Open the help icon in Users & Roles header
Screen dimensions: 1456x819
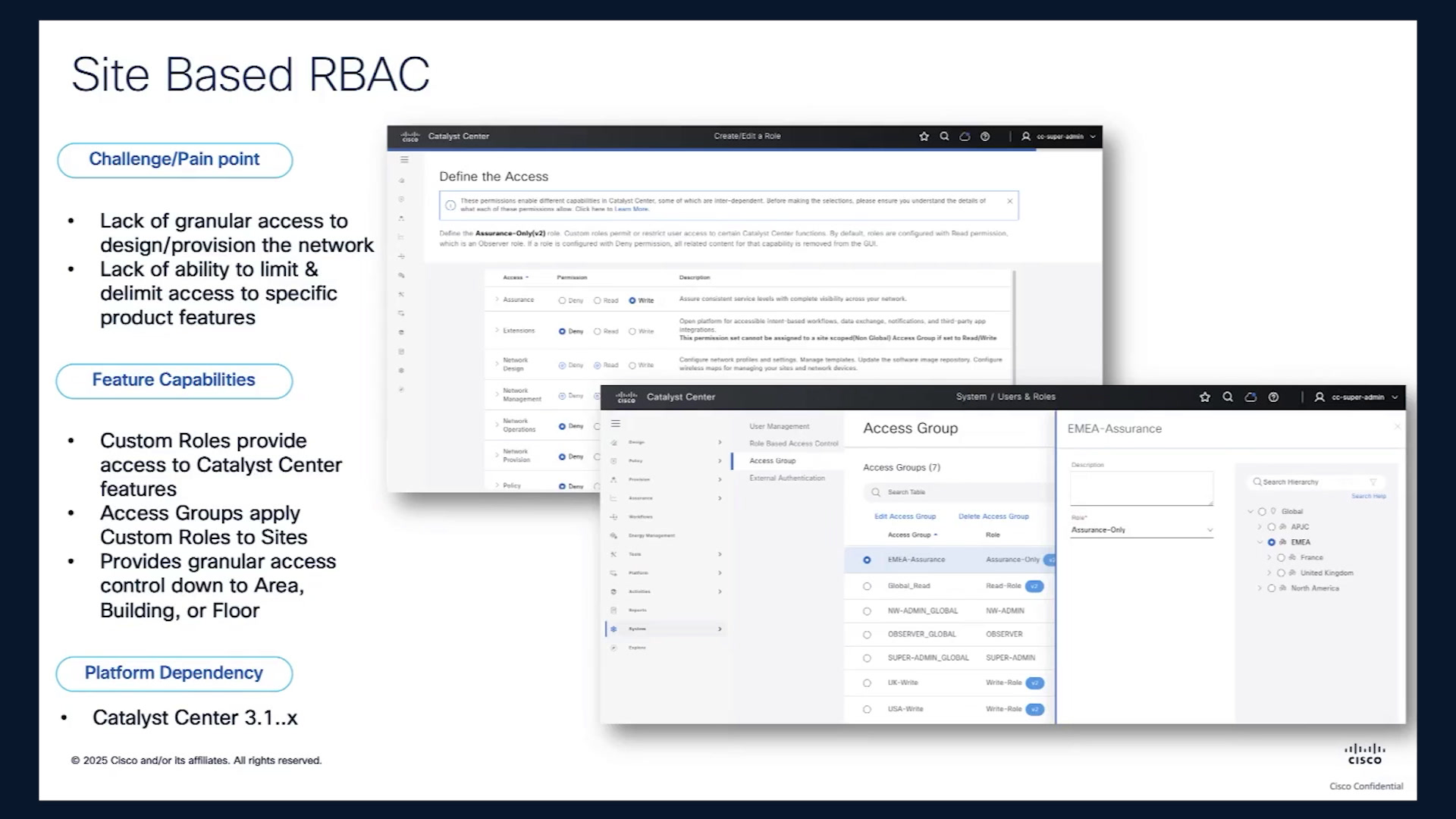tap(1273, 397)
